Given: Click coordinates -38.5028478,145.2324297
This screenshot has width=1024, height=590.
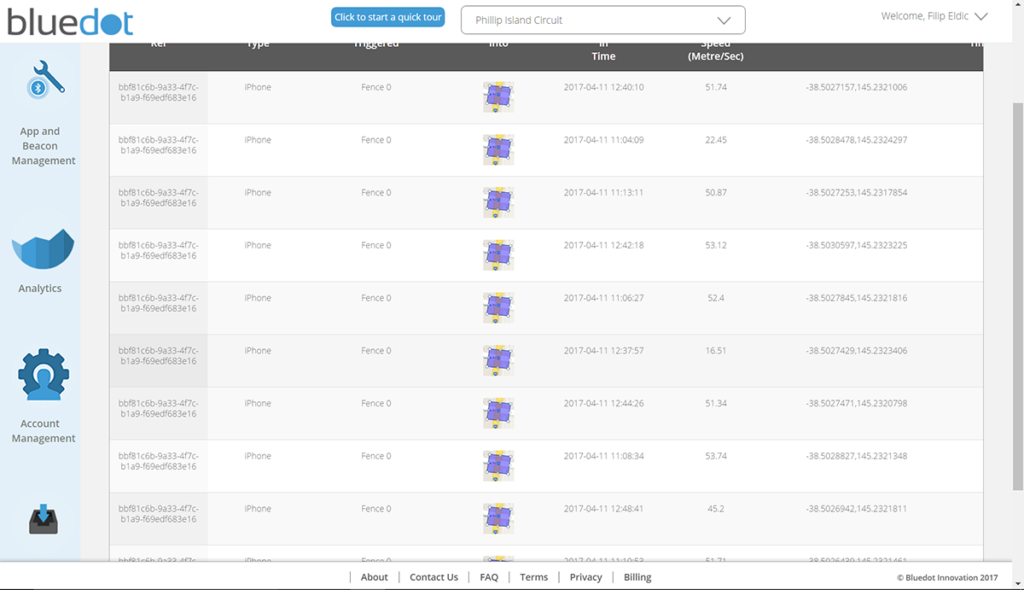Looking at the screenshot, I should tap(856, 140).
